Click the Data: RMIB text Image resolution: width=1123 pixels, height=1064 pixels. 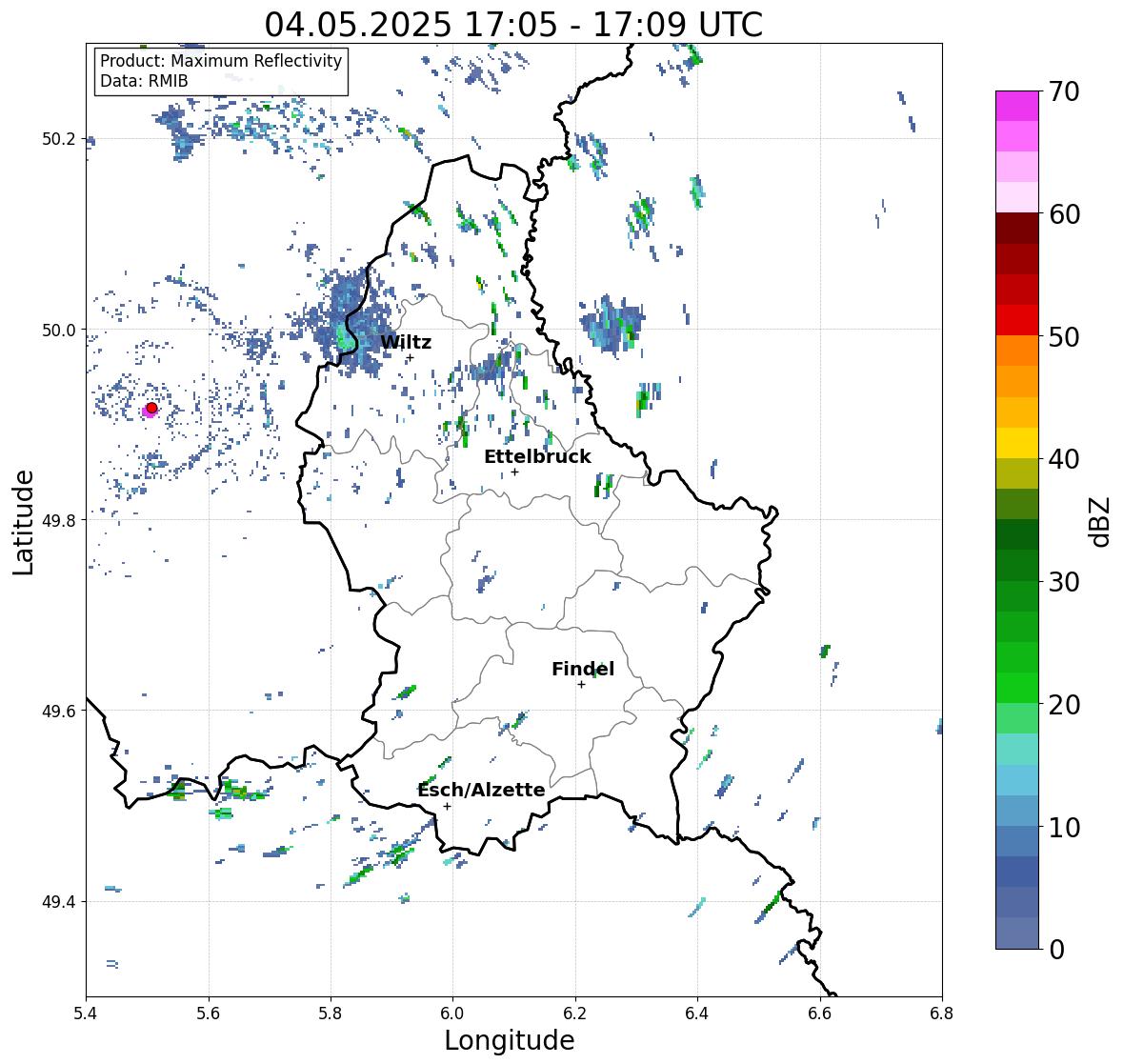144,81
